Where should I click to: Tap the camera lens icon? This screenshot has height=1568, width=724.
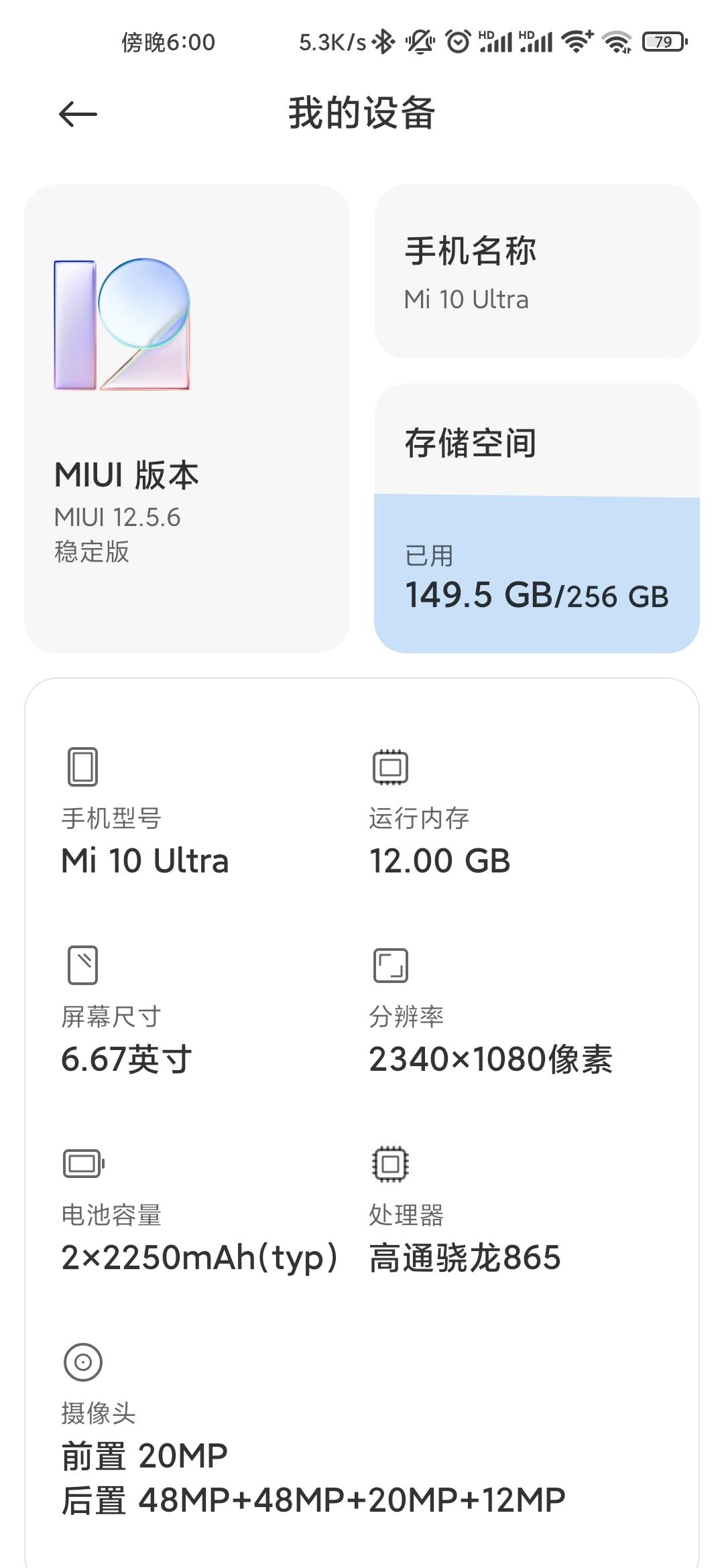pos(82,1362)
